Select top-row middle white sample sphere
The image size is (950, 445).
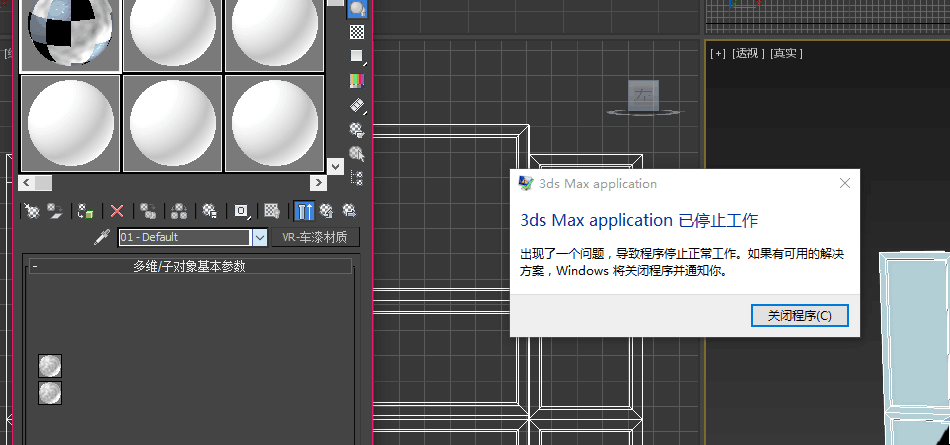tap(173, 35)
